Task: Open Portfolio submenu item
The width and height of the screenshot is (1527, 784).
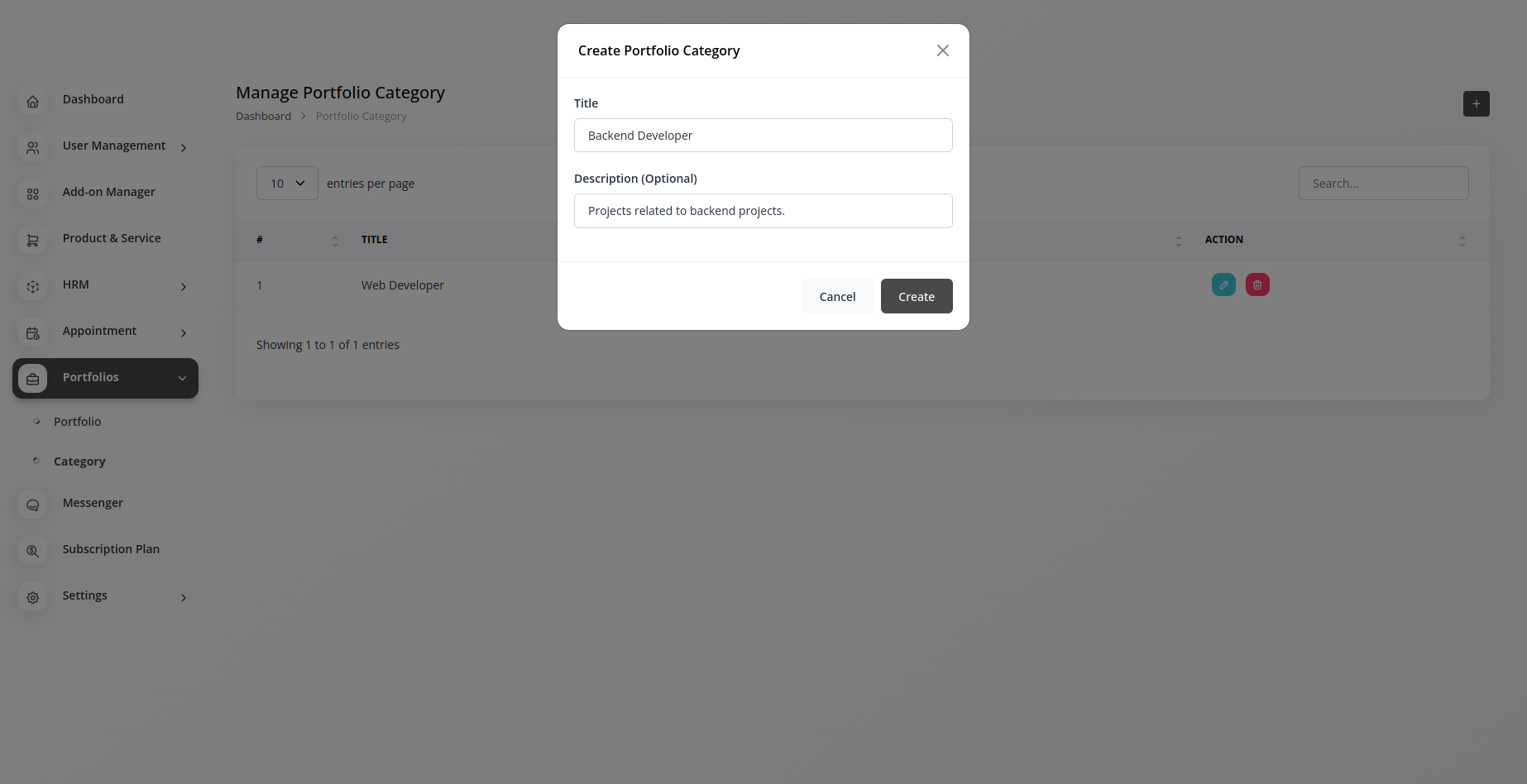Action: click(77, 422)
